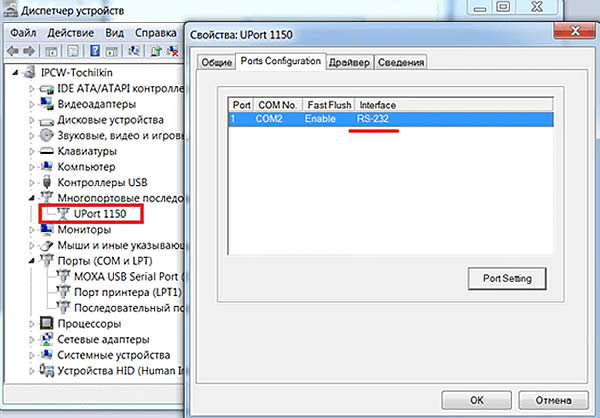
Task: Click OK in UPort 1150 properties
Action: pos(476,400)
